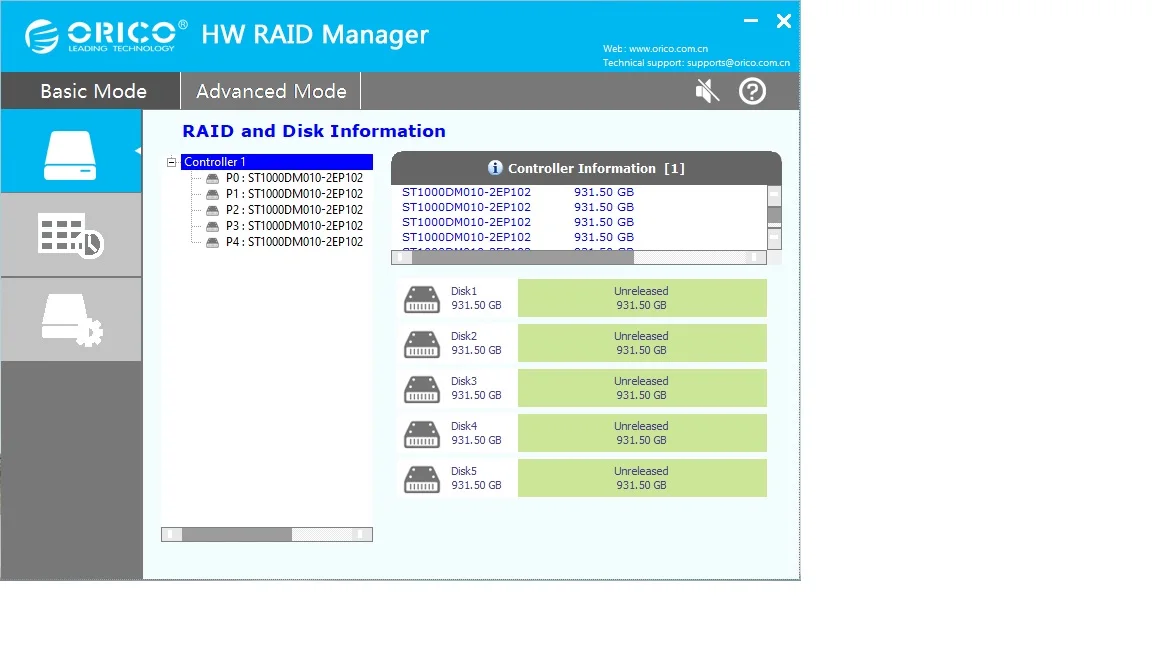Click the Controller Information [1] header
Image resolution: width=1152 pixels, height=648 pixels.
tap(586, 168)
